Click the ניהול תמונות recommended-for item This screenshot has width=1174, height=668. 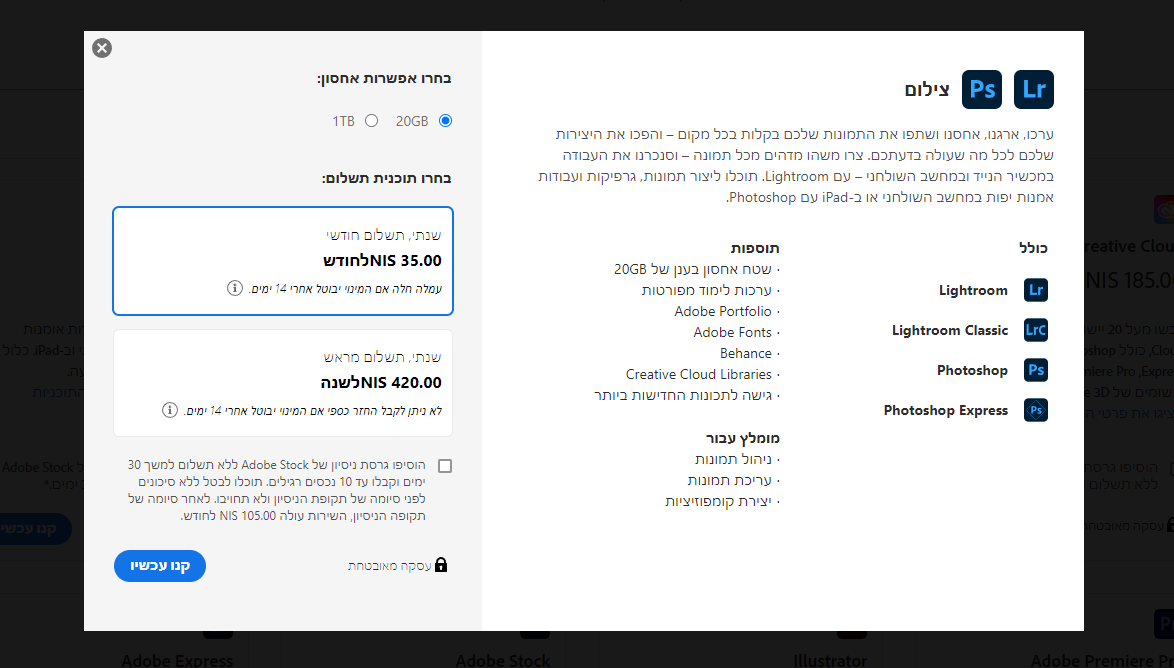(x=733, y=459)
